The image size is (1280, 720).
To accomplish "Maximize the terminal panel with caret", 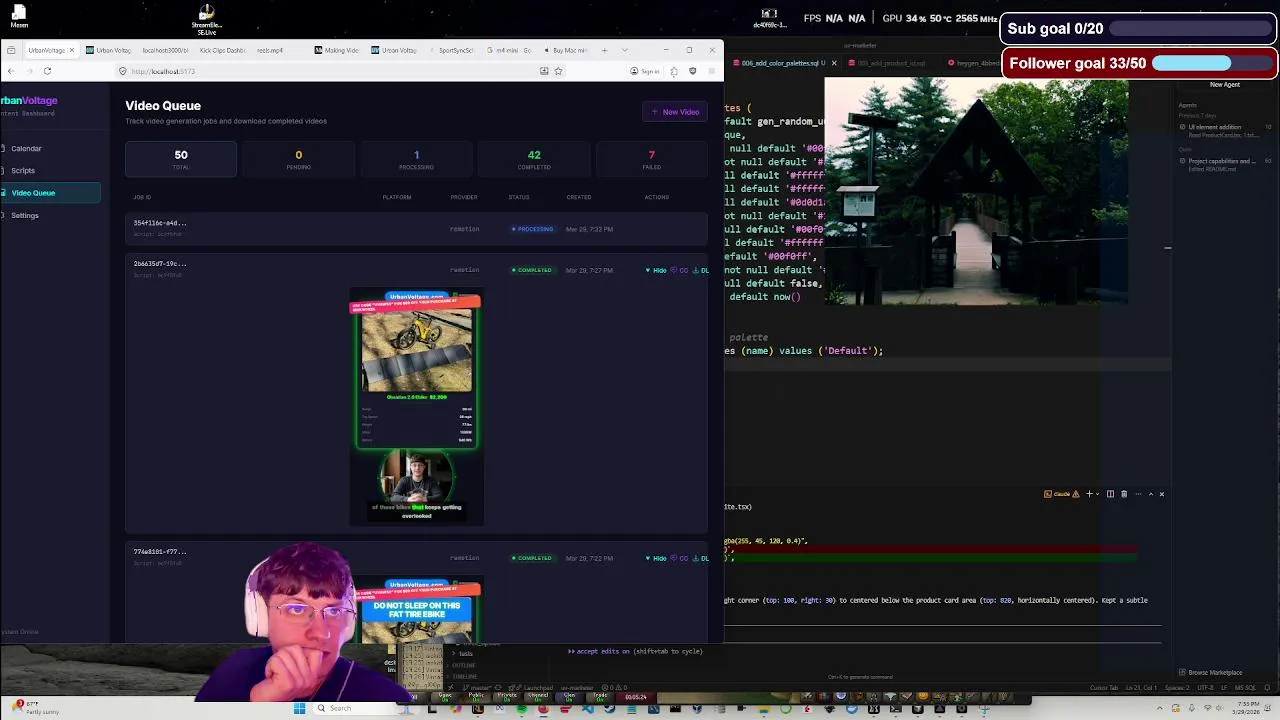I will point(1150,494).
